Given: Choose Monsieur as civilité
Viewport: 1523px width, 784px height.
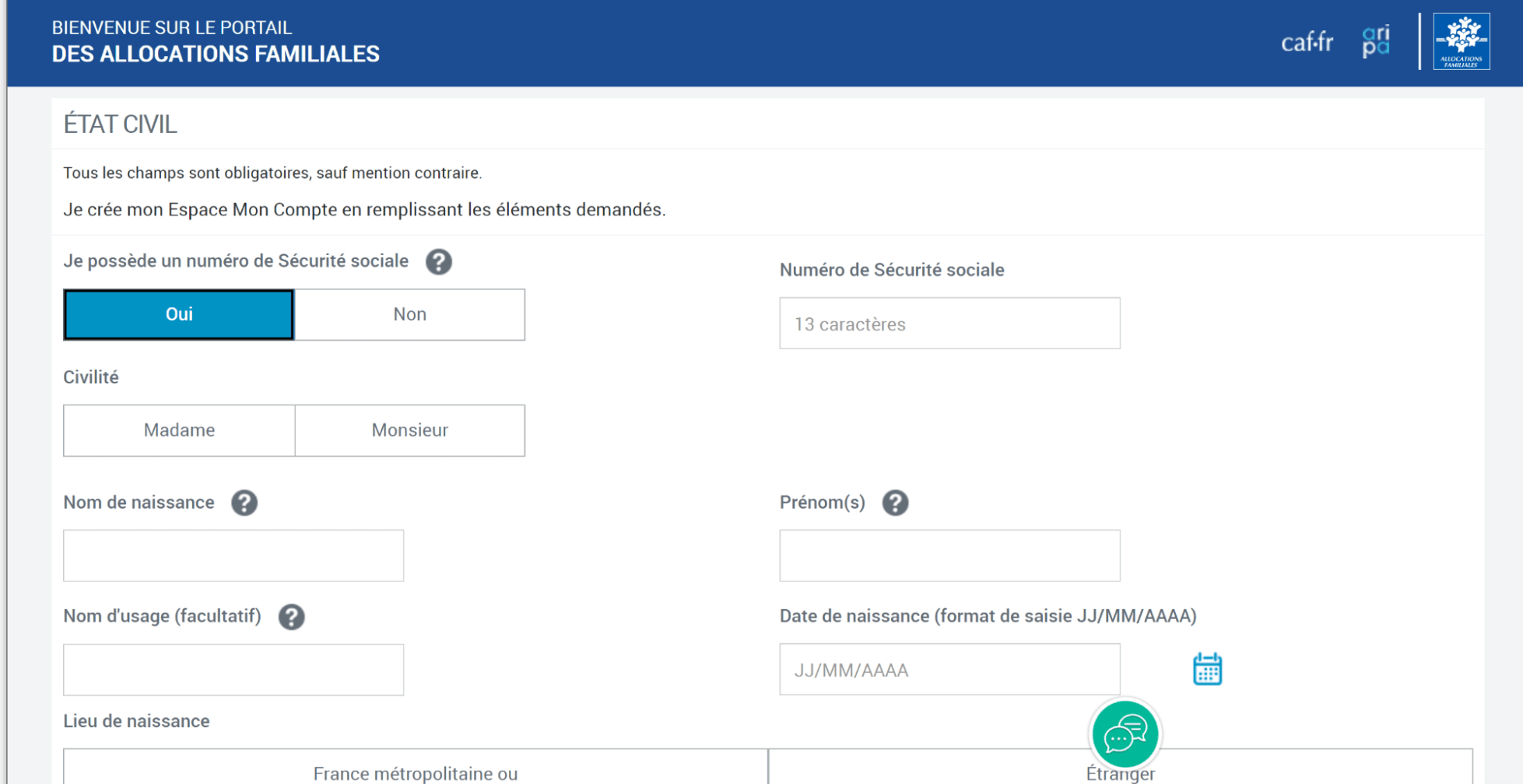Looking at the screenshot, I should 409,430.
